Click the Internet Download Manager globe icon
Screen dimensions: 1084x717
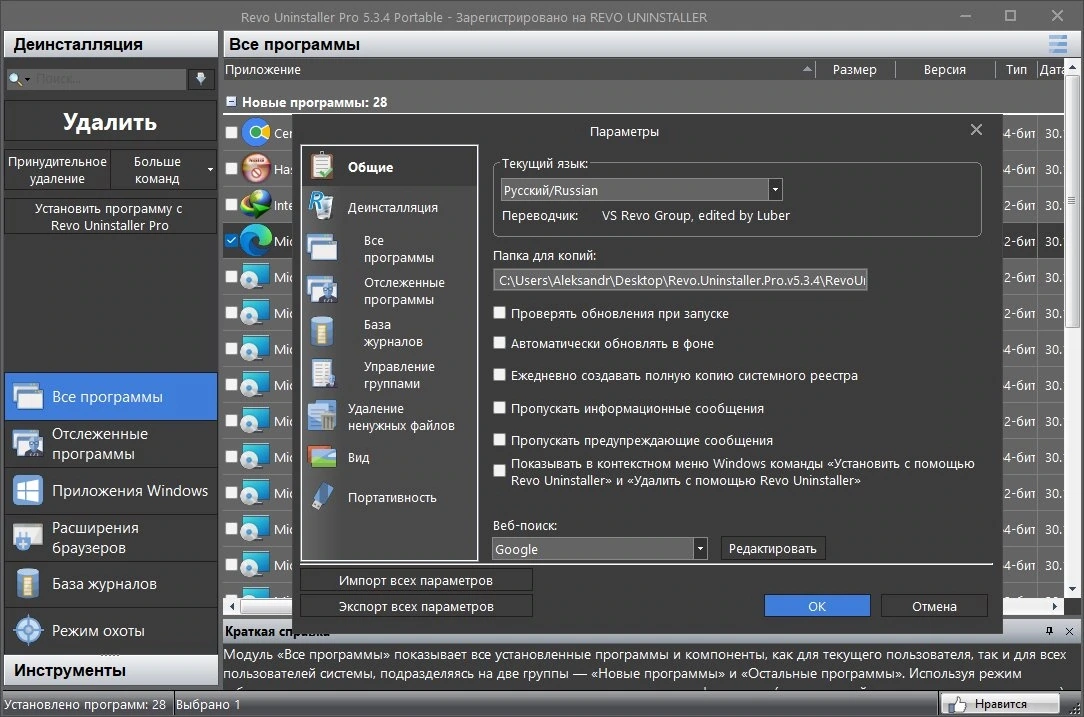(x=256, y=204)
